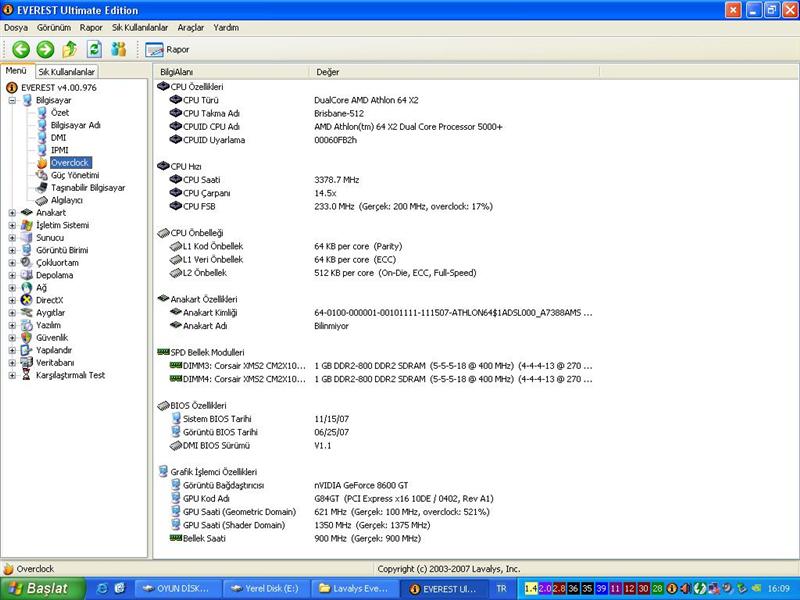Expand the Yazılım tree node
The width and height of the screenshot is (800, 600).
click(x=12, y=325)
